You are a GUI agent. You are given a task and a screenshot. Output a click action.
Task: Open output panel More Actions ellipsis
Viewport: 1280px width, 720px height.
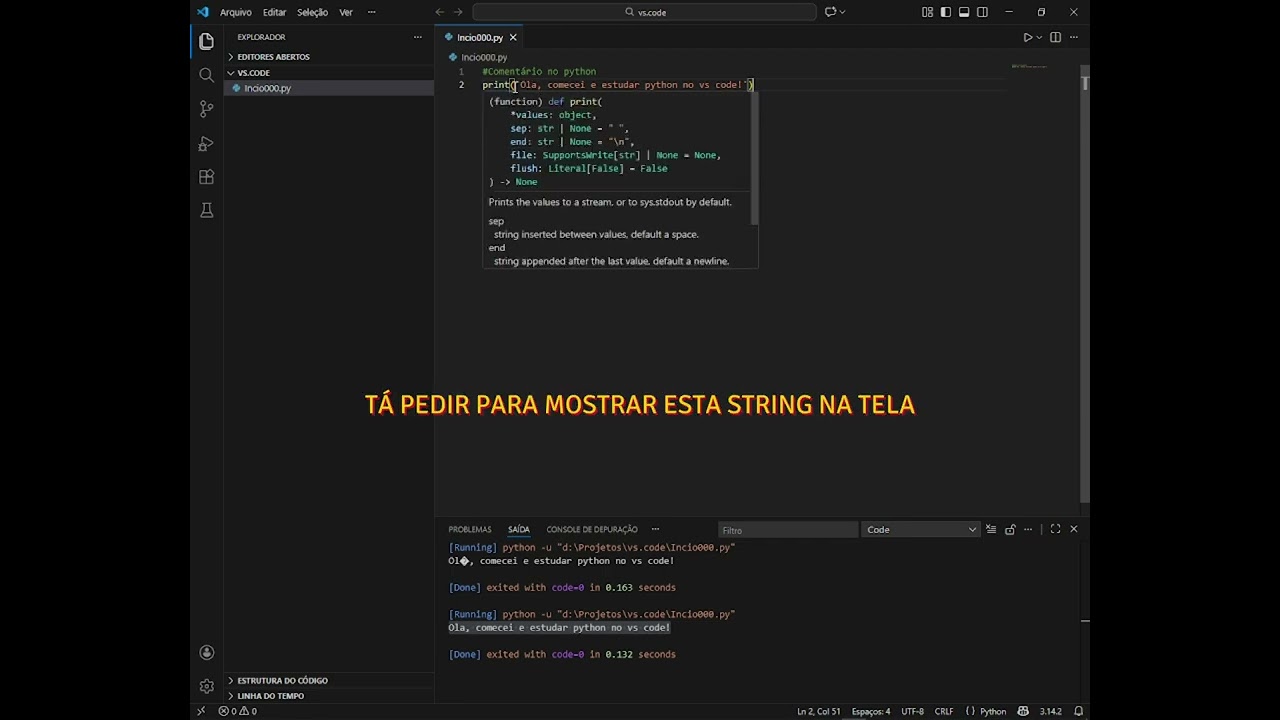pos(1028,529)
